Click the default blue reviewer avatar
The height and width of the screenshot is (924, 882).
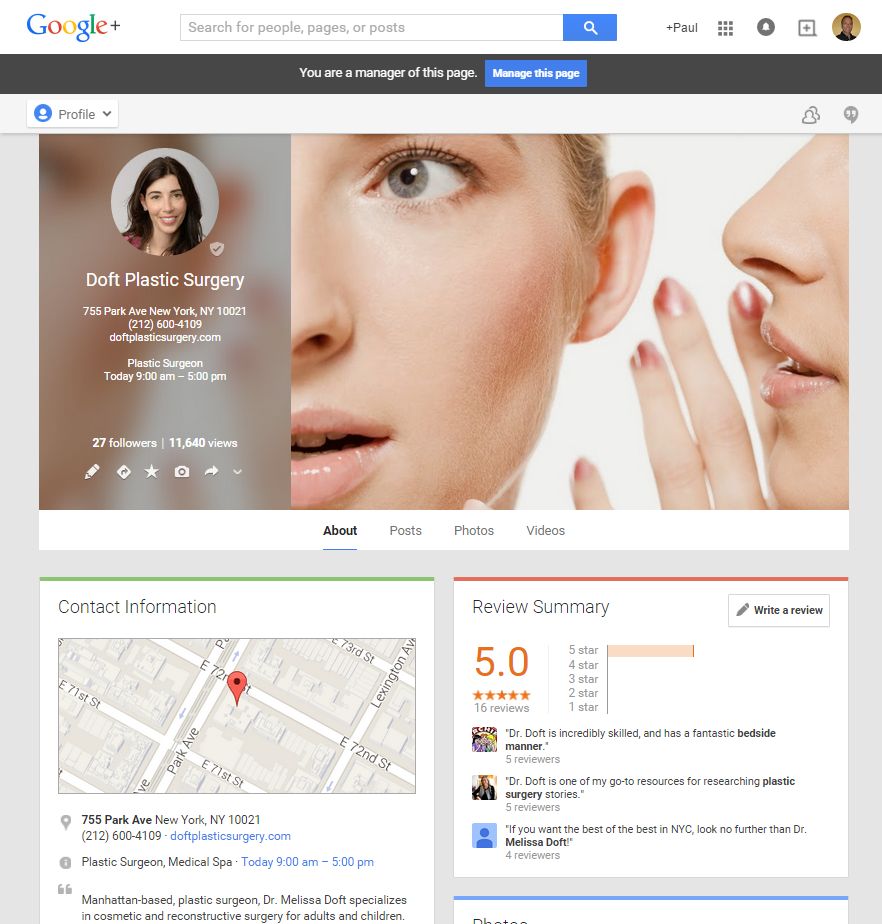pyautogui.click(x=484, y=835)
